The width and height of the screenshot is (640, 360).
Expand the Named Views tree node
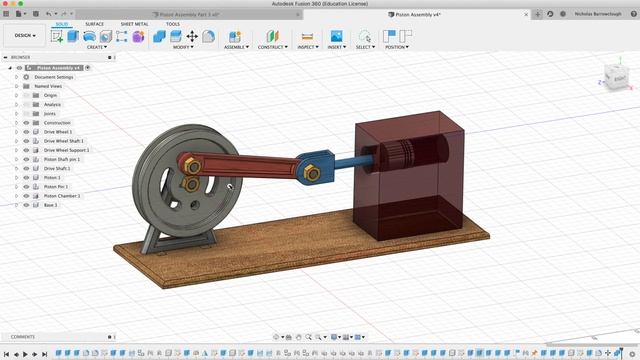(x=16, y=86)
